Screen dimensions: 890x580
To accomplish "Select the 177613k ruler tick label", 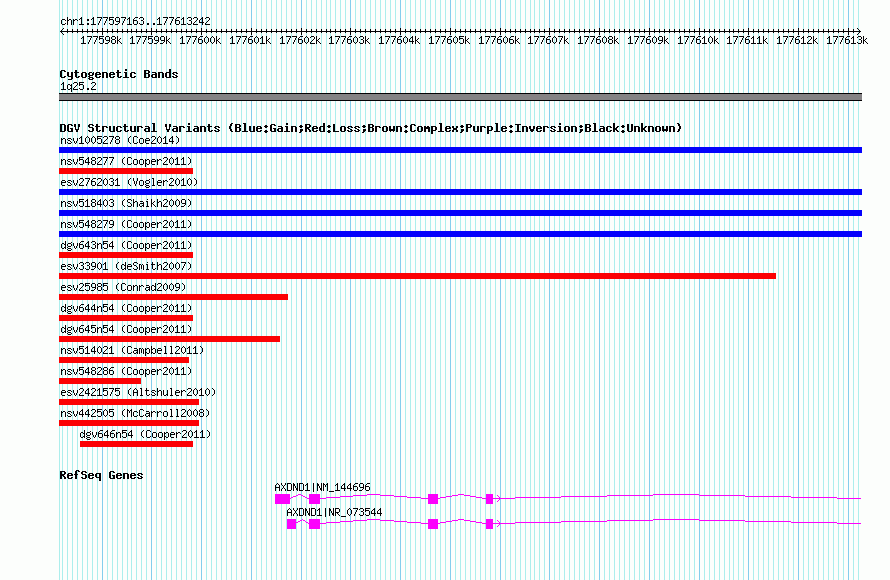I will pos(847,40).
